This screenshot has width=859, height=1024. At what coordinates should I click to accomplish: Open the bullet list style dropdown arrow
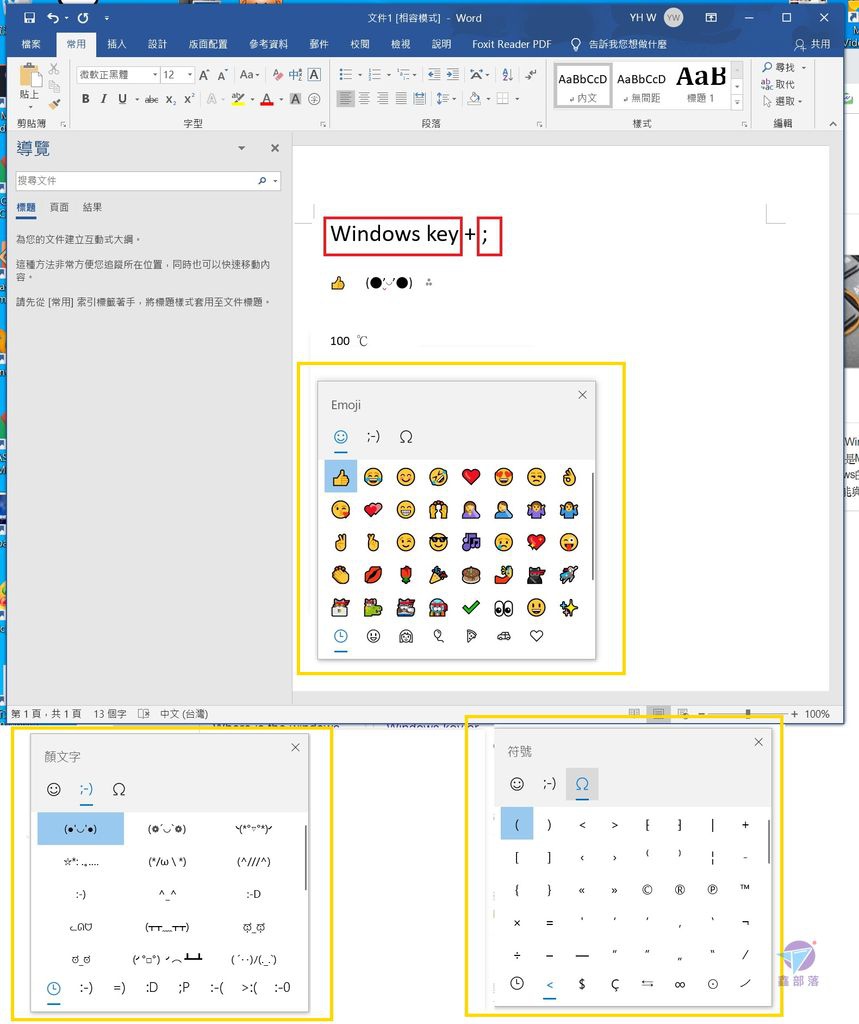pos(359,75)
